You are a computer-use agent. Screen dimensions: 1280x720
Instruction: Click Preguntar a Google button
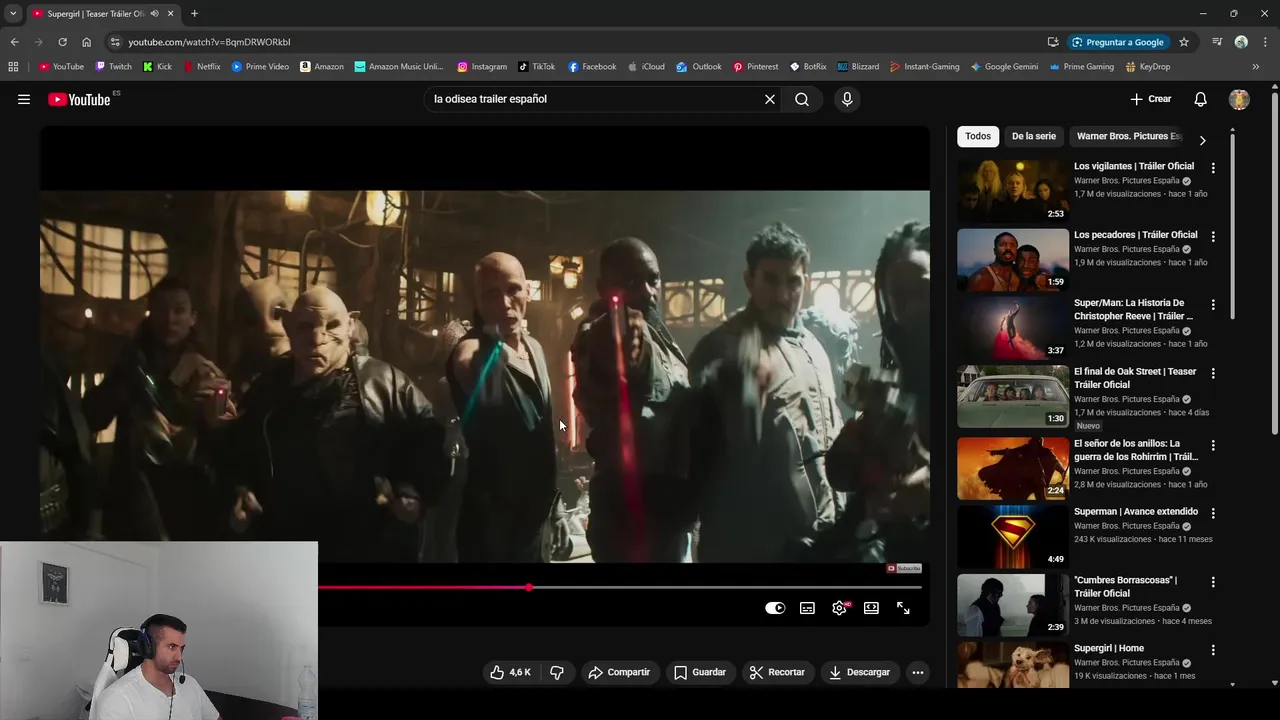tap(1117, 42)
